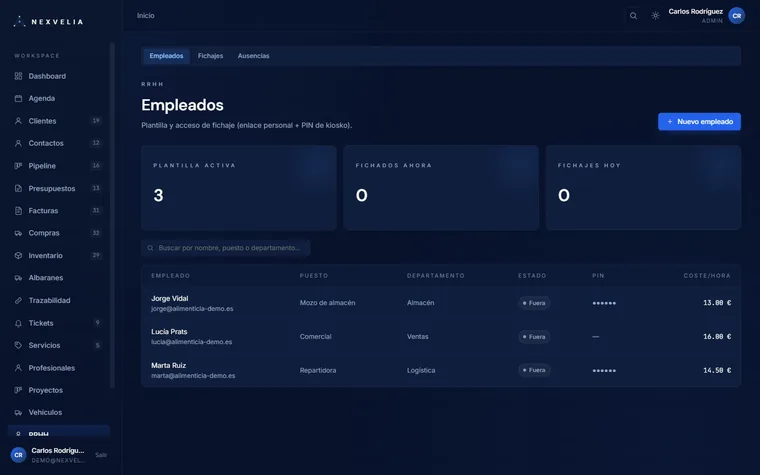Switch to the Fichajes tab
Image resolution: width=760 pixels, height=475 pixels.
point(210,56)
